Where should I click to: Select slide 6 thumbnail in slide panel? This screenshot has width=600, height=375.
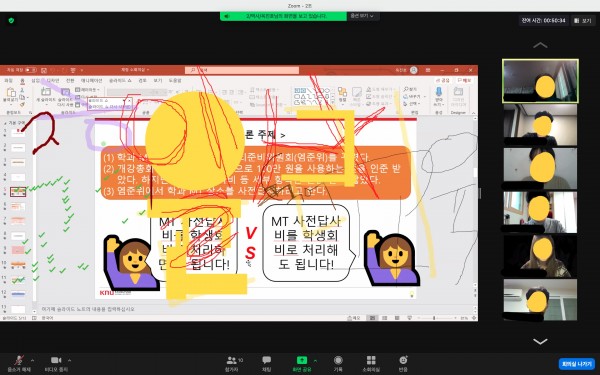click(18, 207)
